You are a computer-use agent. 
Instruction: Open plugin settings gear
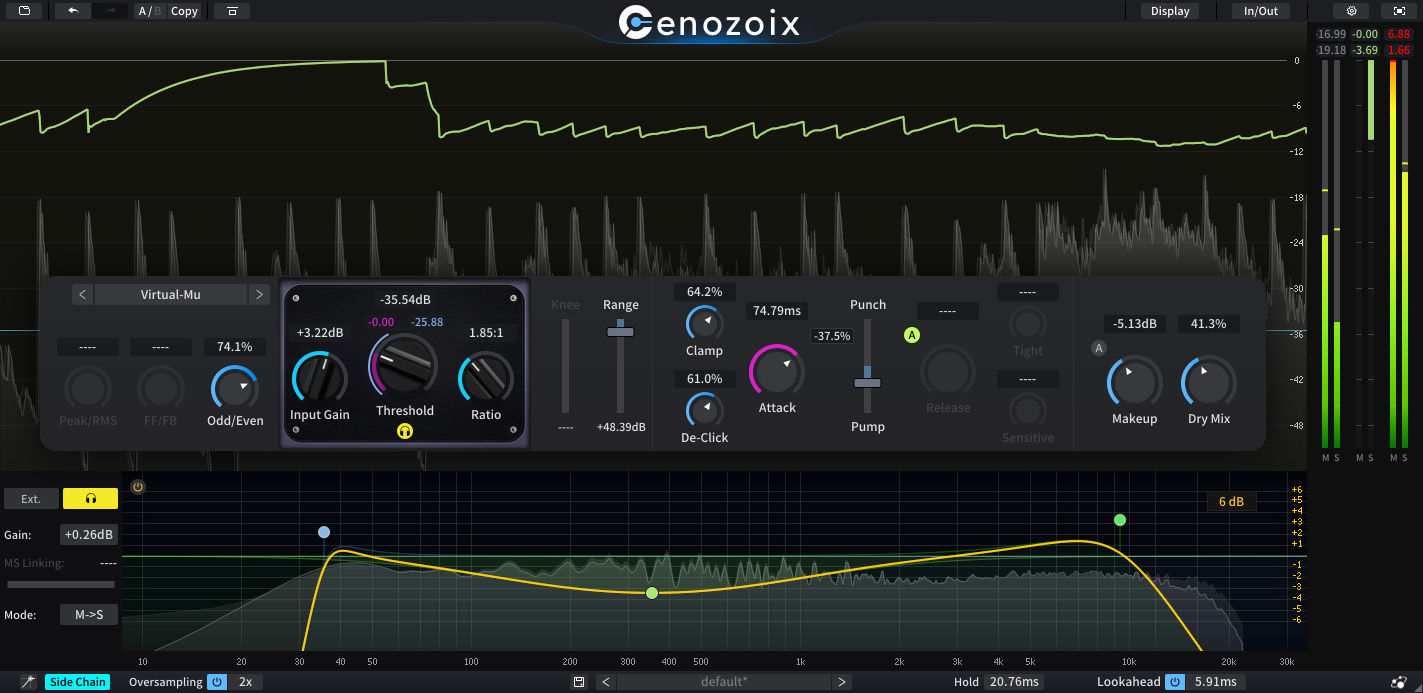1351,11
